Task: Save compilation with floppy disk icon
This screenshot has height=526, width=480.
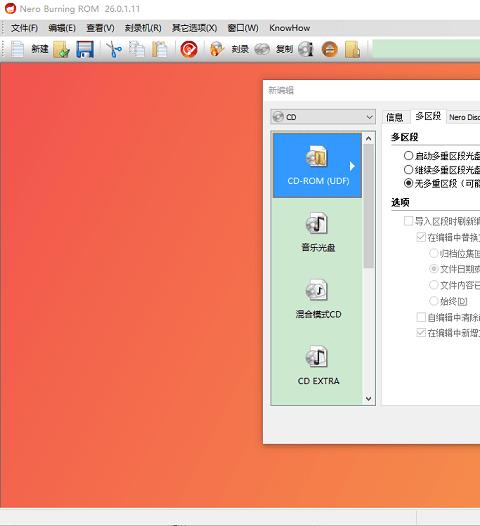Action: click(x=85, y=49)
